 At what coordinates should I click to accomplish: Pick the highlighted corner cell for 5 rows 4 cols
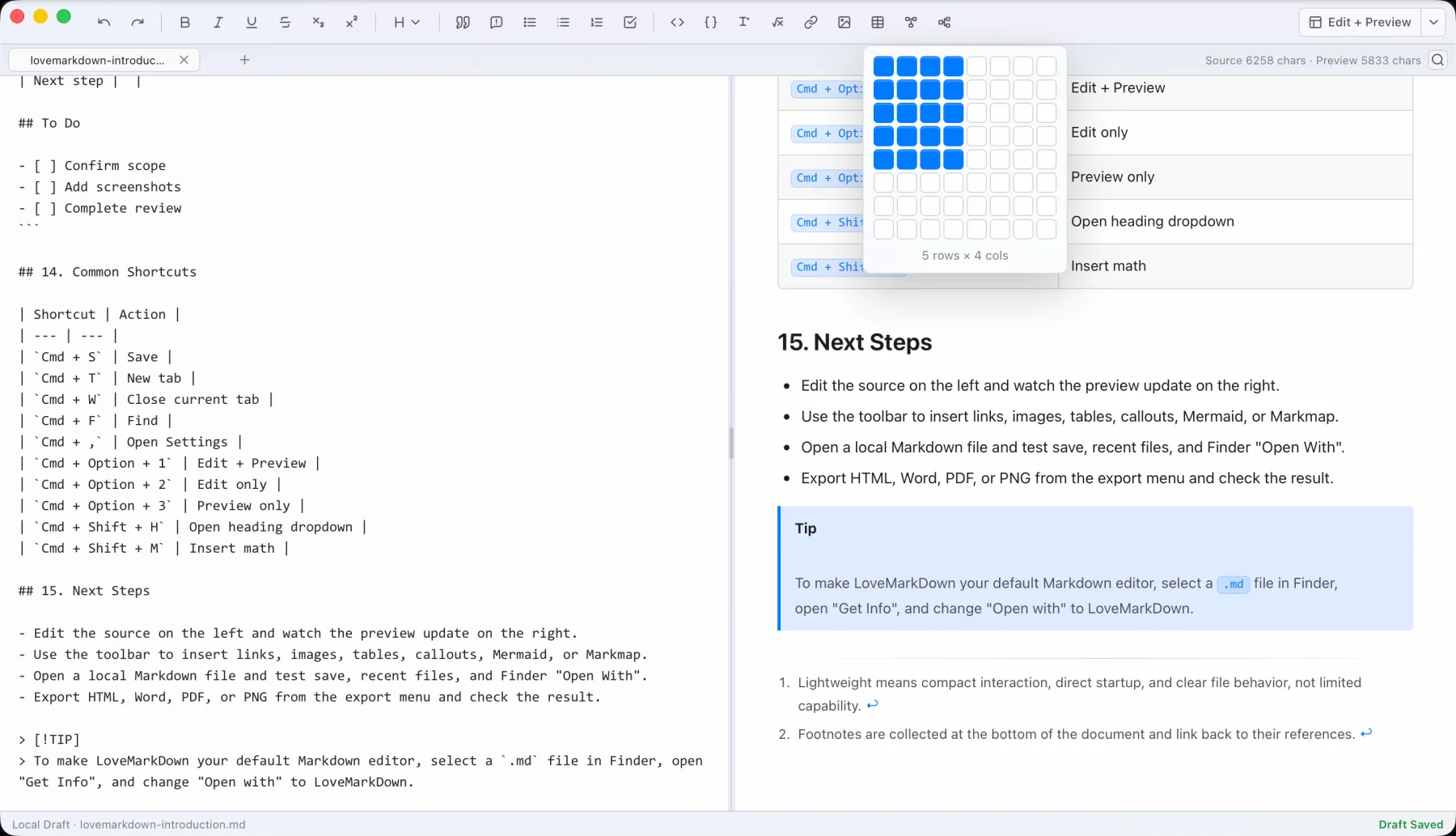pos(953,159)
